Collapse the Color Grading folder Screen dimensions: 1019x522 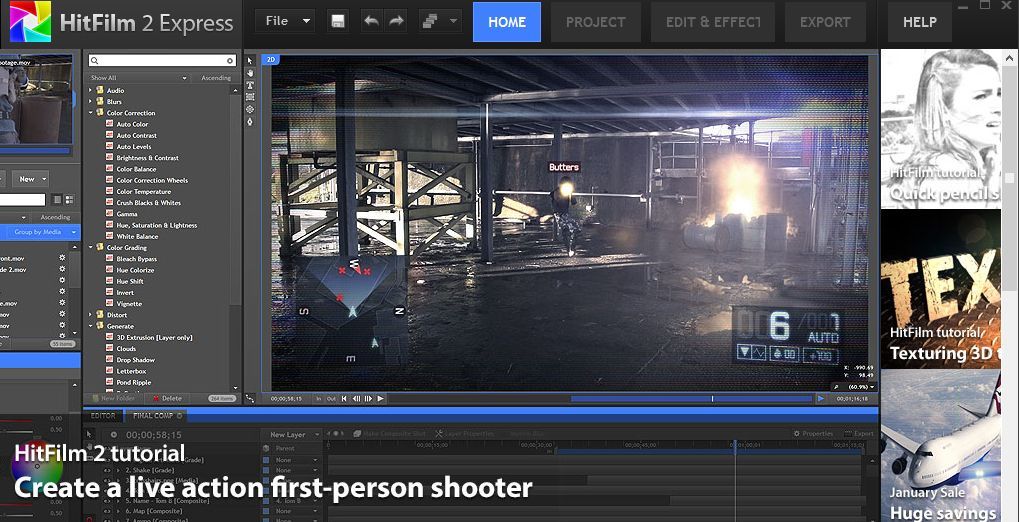click(x=91, y=247)
